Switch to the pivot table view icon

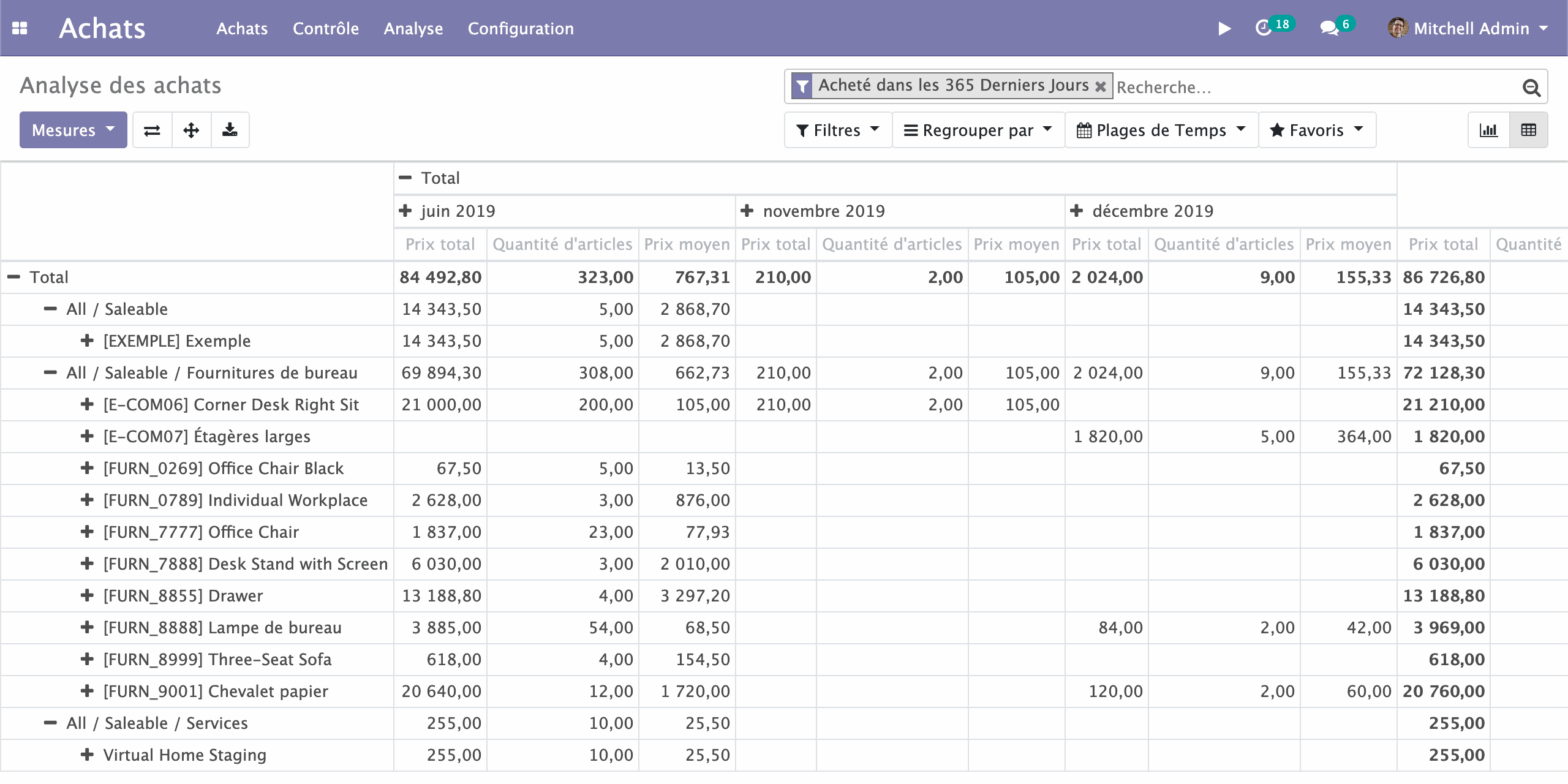(x=1528, y=130)
